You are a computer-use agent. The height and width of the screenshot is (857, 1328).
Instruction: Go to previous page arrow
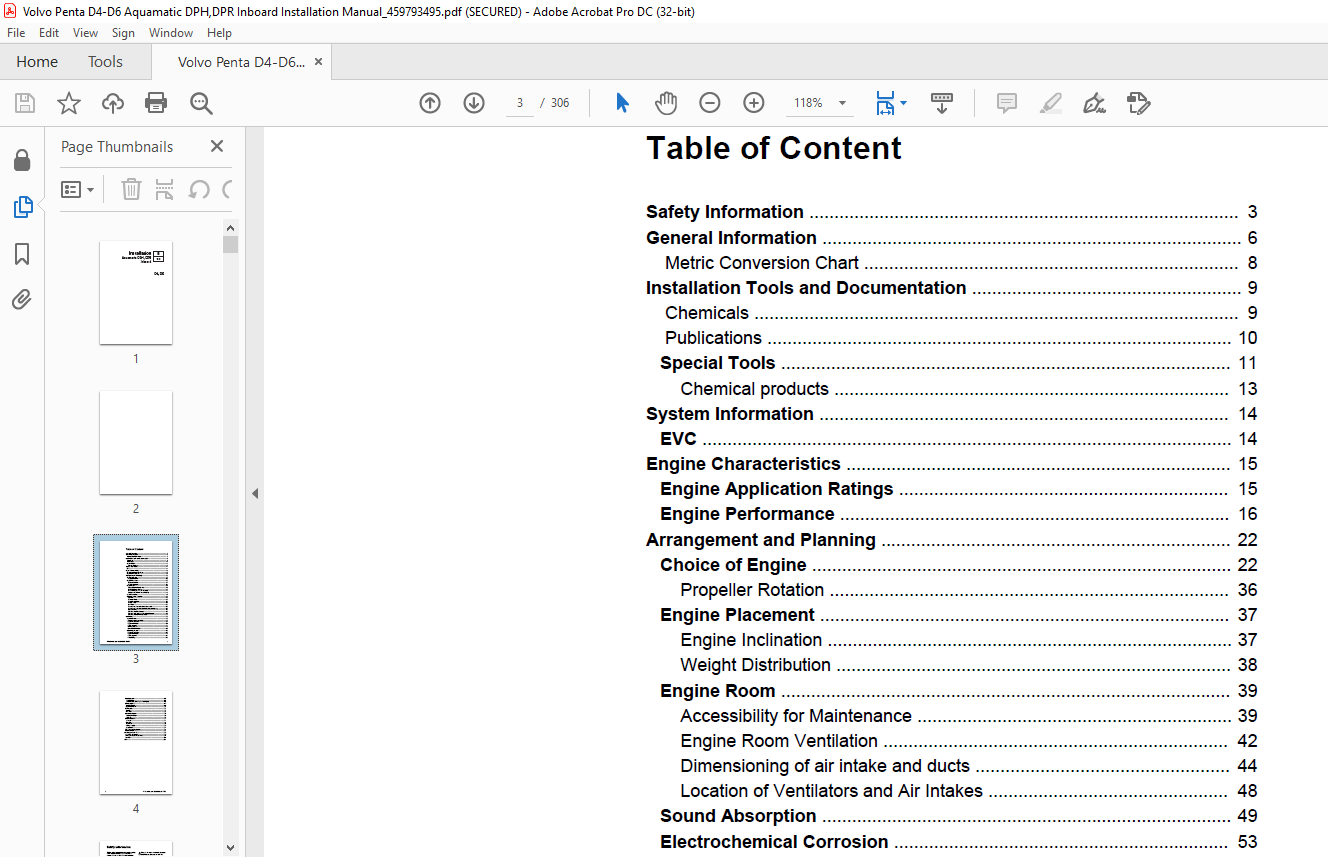430,103
